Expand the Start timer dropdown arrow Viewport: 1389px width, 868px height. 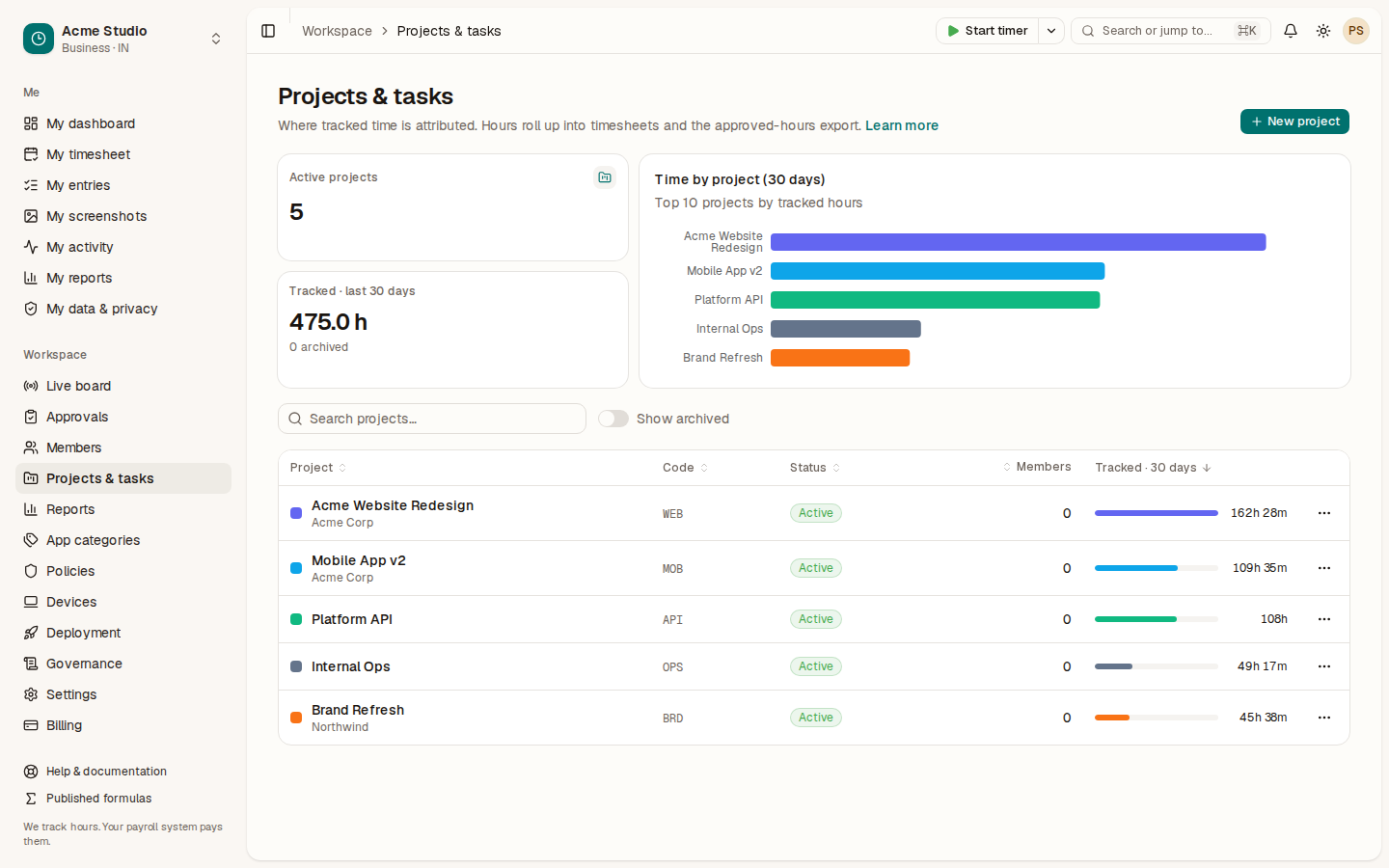click(1051, 31)
